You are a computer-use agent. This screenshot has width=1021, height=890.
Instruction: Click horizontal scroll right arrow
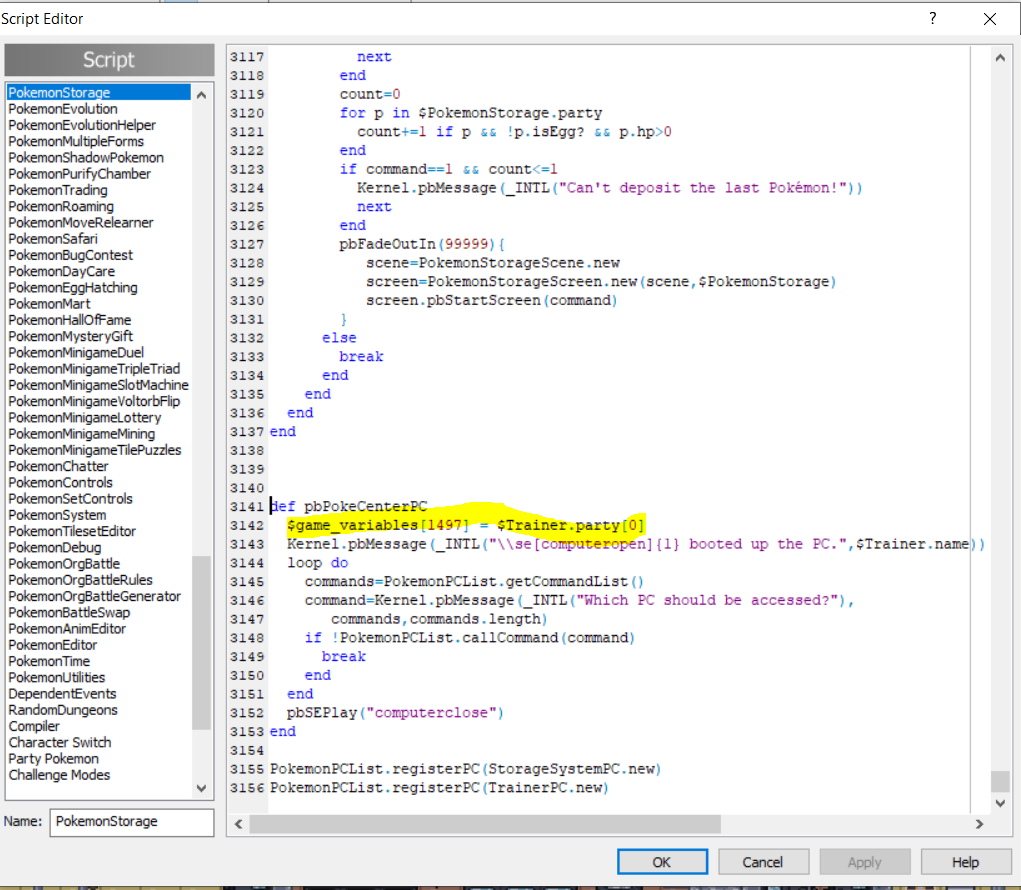tap(979, 824)
